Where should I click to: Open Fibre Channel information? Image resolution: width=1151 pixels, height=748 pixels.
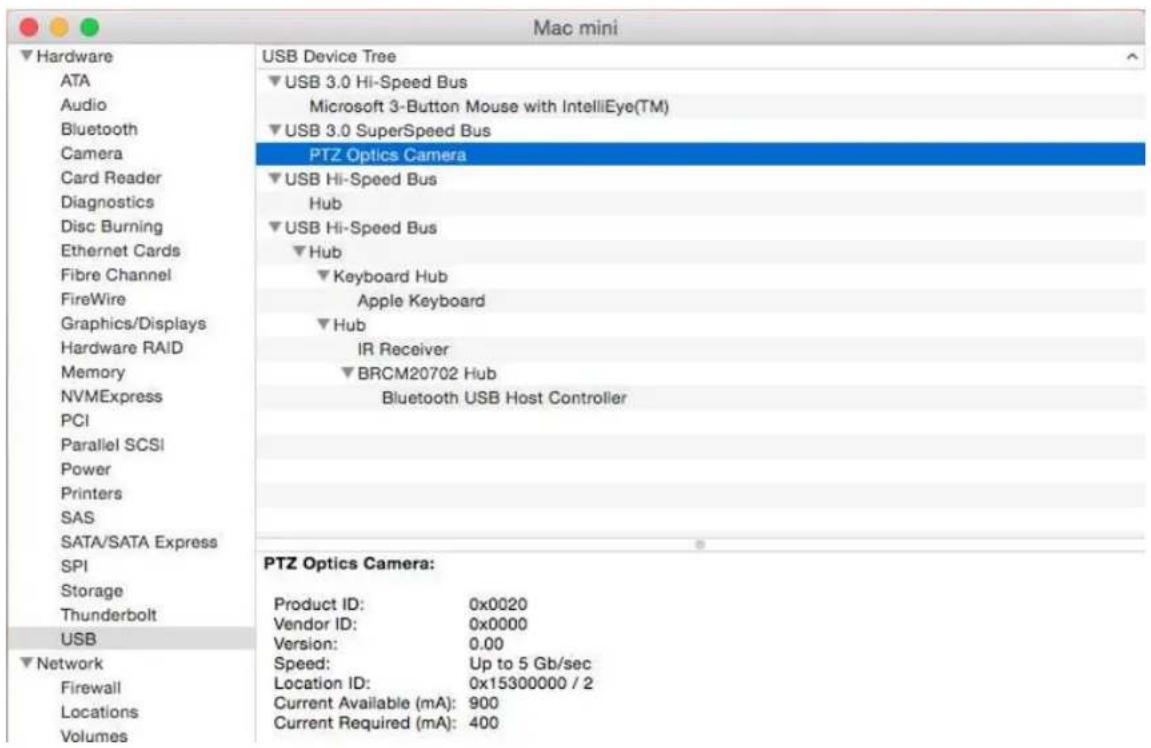tap(116, 275)
